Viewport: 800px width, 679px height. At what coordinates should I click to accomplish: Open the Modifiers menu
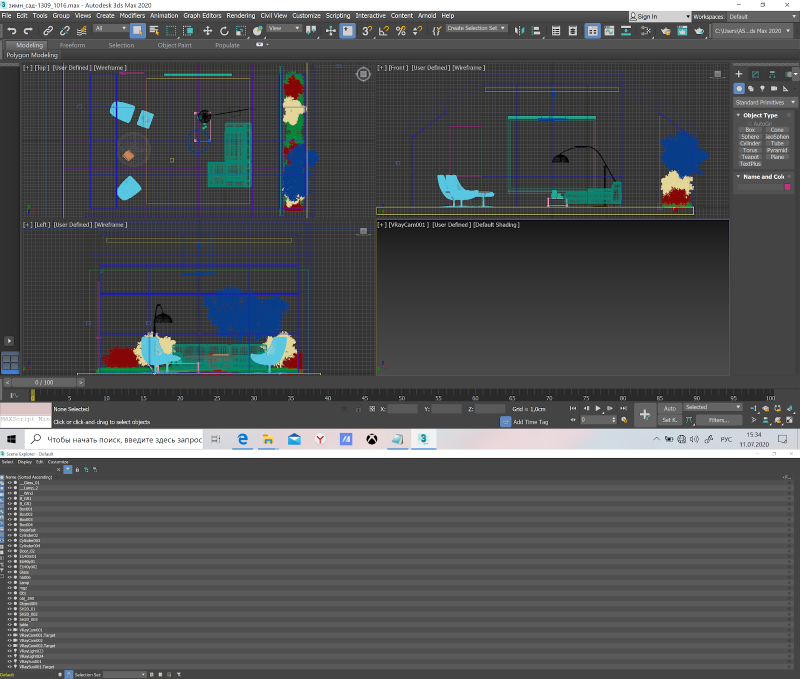point(132,16)
